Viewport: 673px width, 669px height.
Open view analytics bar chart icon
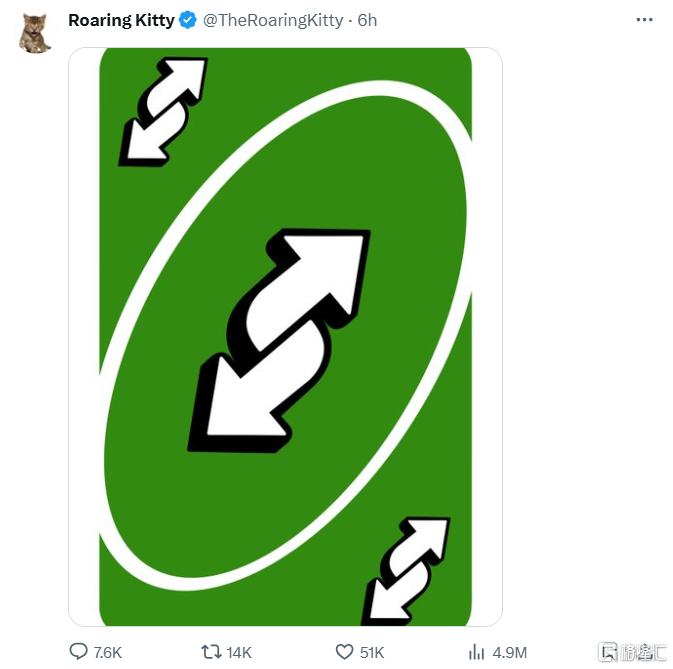point(477,652)
